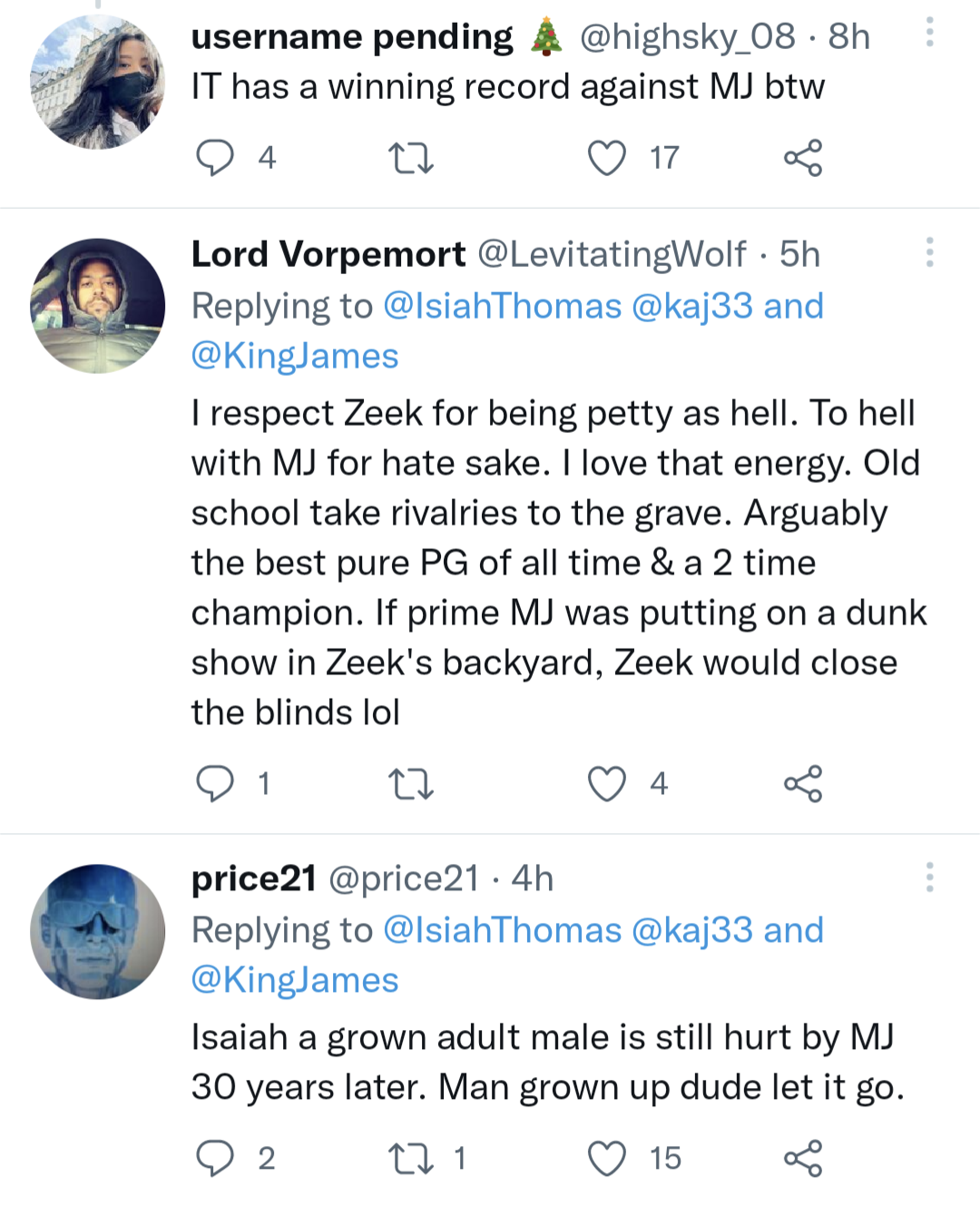
Task: Retweet Lord Vorpemort's tweet
Action: pos(411,784)
